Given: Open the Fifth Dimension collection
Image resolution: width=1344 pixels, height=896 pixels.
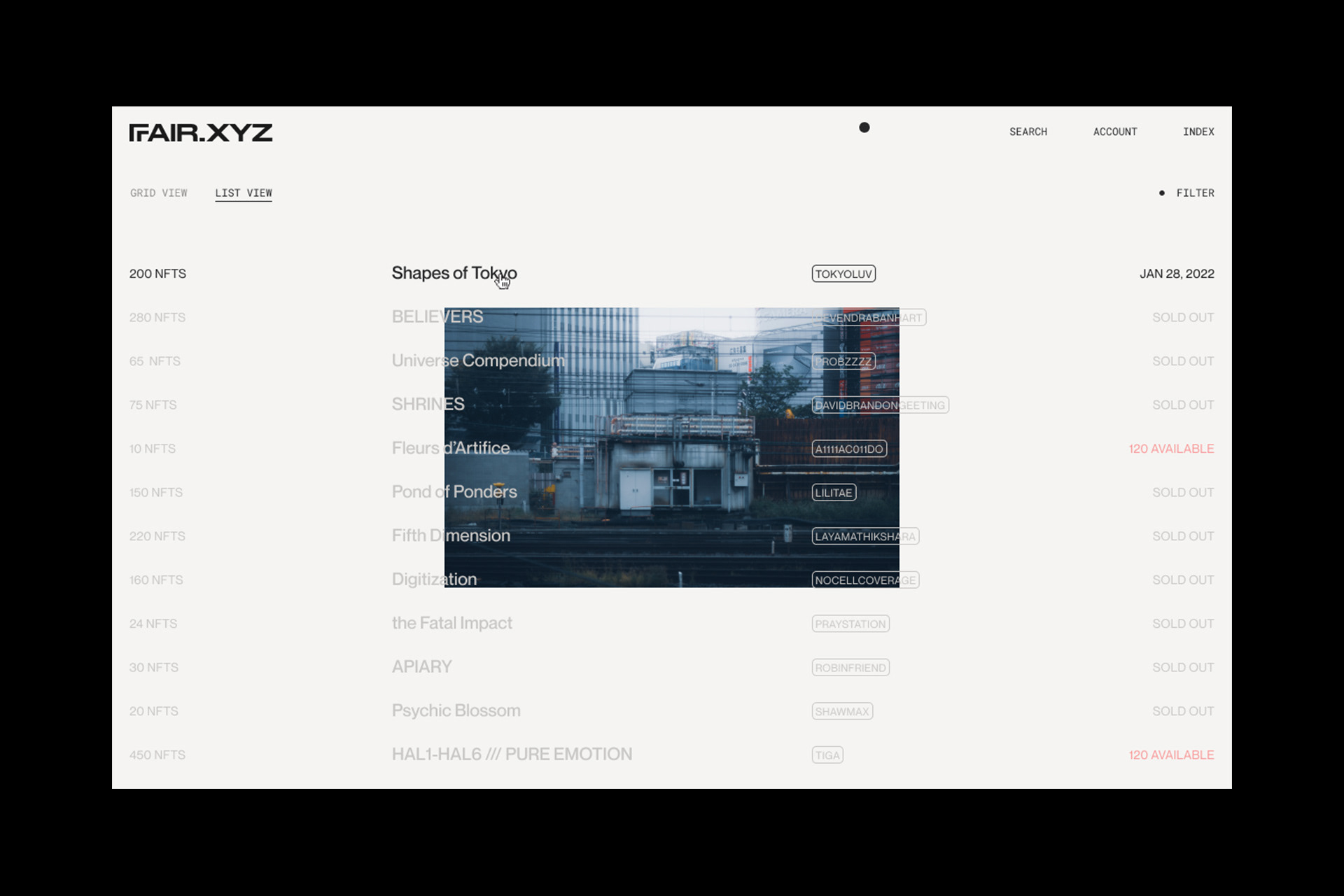Looking at the screenshot, I should (451, 535).
